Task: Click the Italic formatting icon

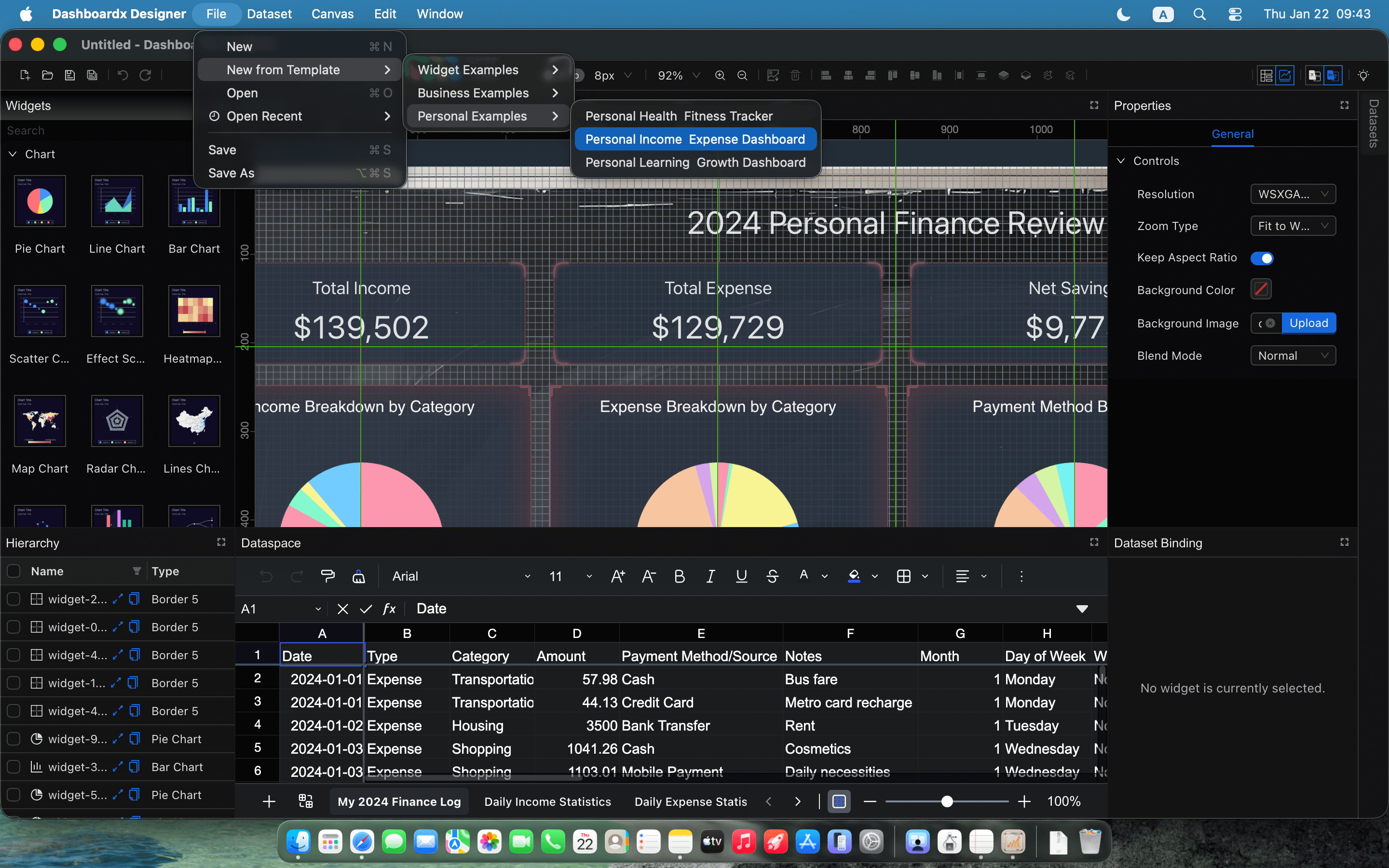Action: click(710, 576)
